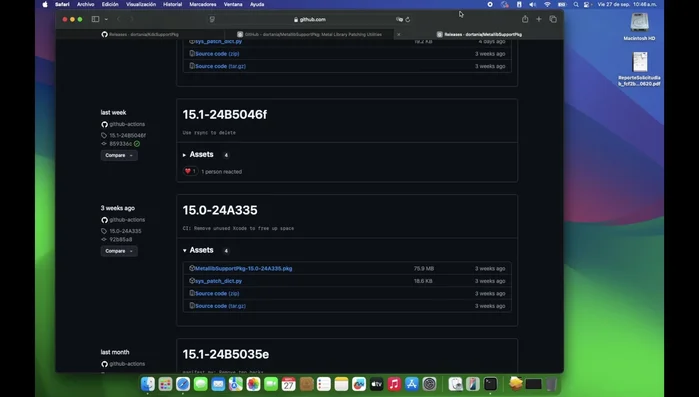Open tag 15.1-24B5046f in sidebar
Image resolution: width=699 pixels, height=397 pixels.
pyautogui.click(x=127, y=135)
